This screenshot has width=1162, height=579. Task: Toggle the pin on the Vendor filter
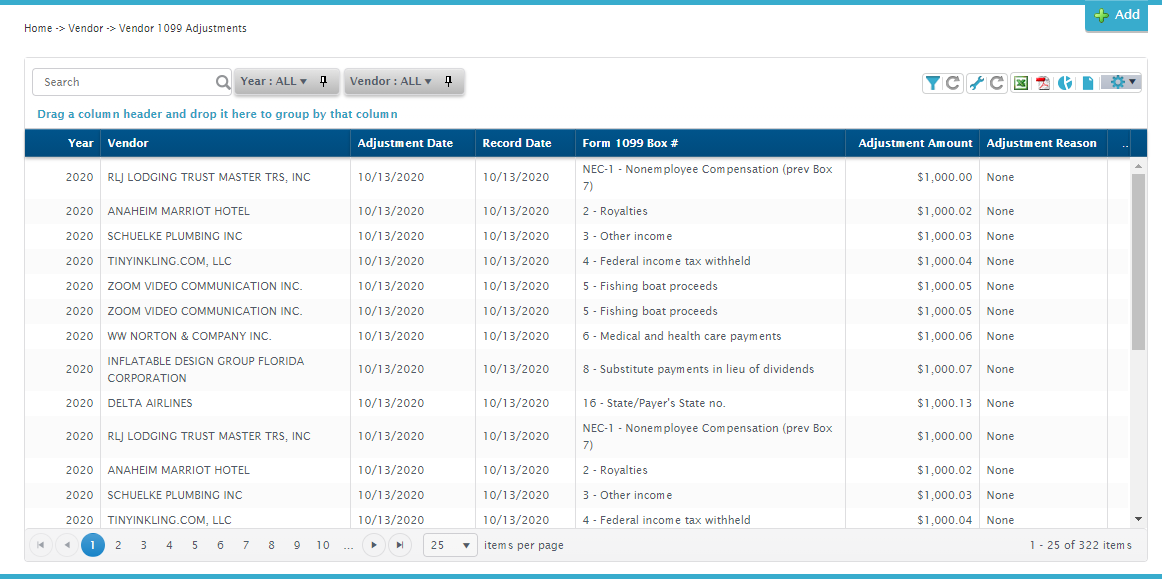tap(448, 82)
